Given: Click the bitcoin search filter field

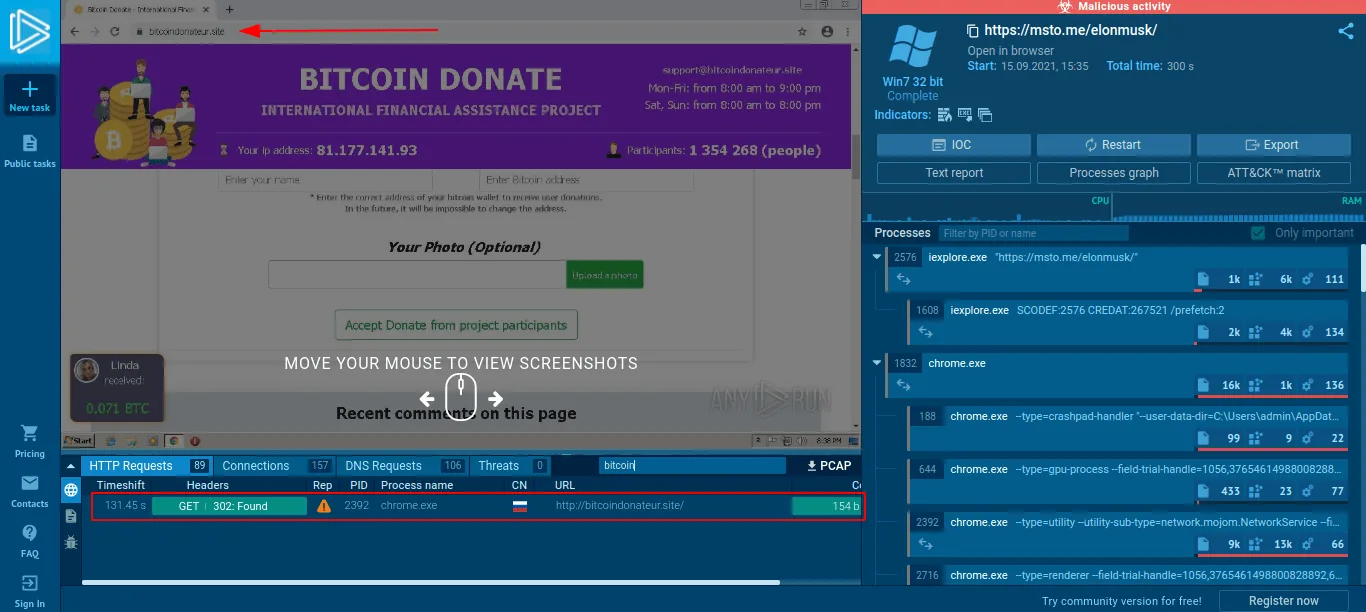Looking at the screenshot, I should tap(692, 466).
